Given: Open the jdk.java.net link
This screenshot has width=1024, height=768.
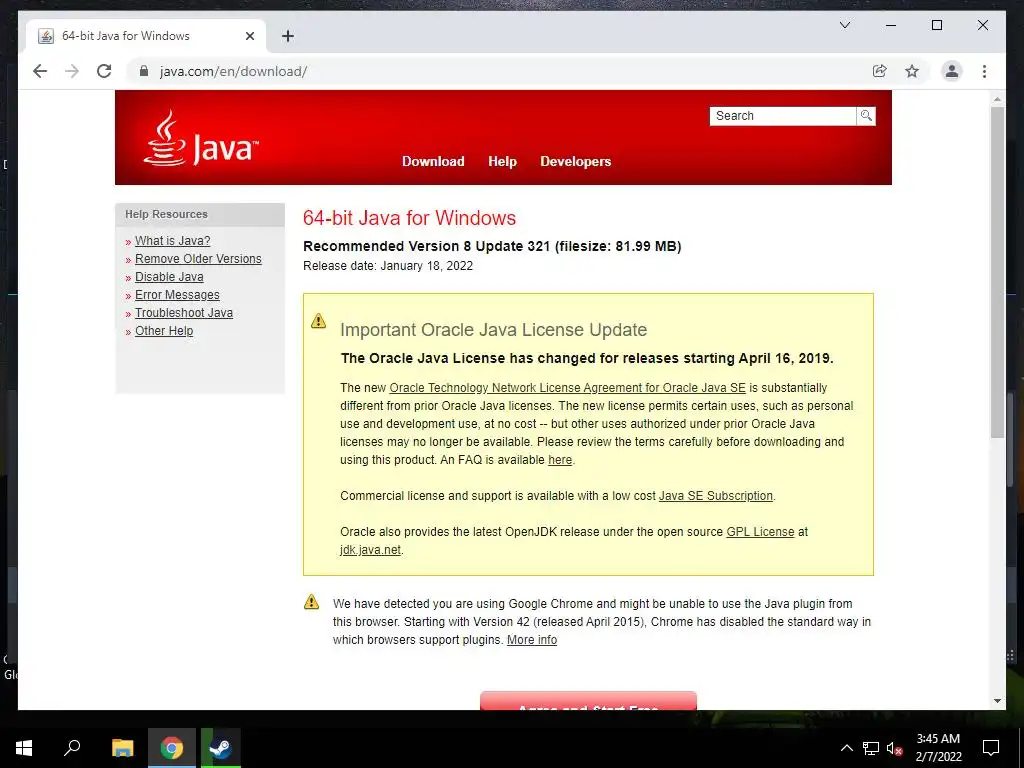Looking at the screenshot, I should click(370, 550).
